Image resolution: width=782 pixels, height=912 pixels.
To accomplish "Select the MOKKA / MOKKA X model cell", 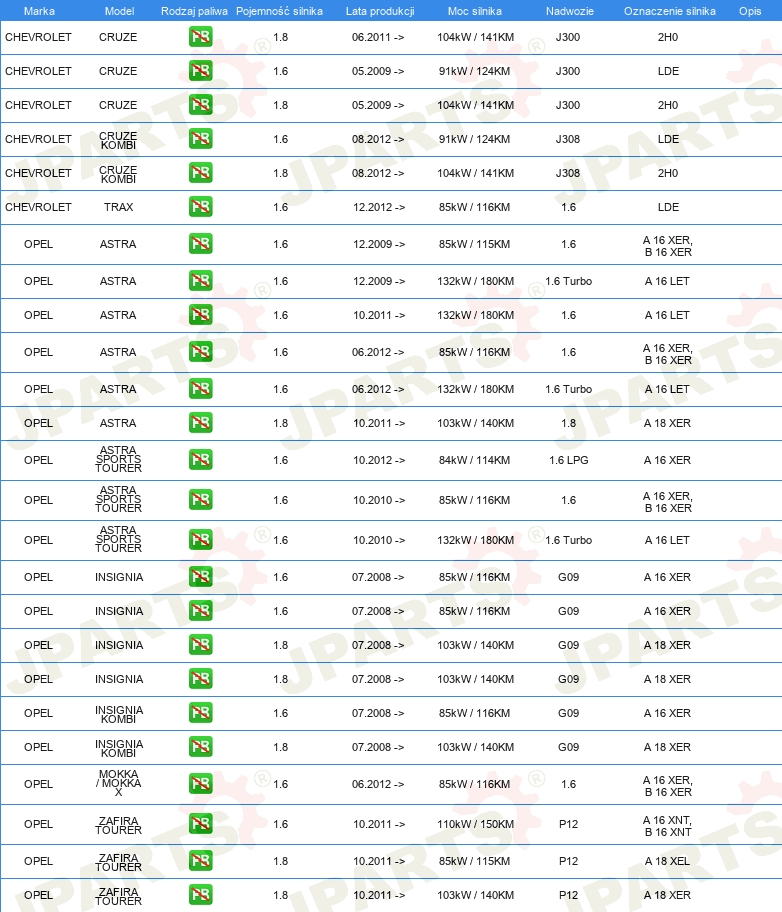I will coord(119,783).
